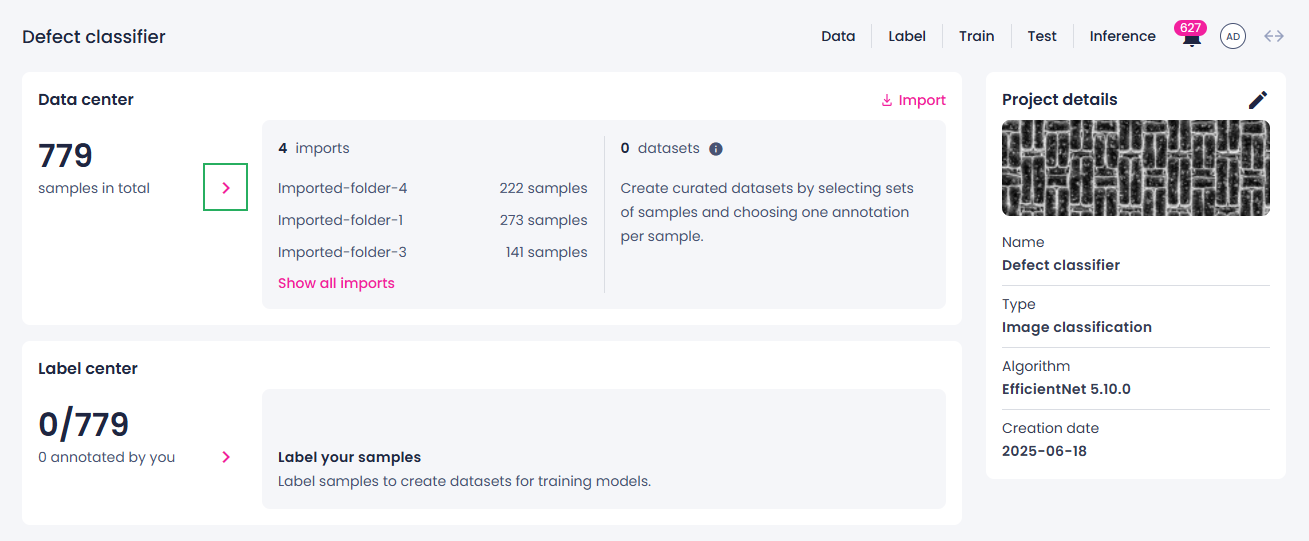Image resolution: width=1309 pixels, height=541 pixels.
Task: Edit project details with the pencil icon
Action: 1258,99
